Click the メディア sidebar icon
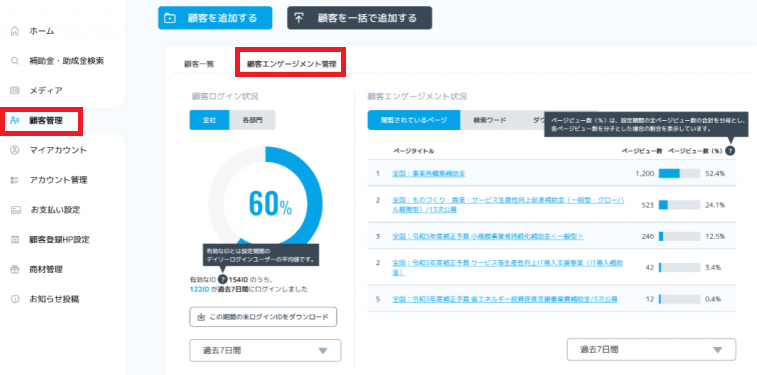Image resolution: width=757 pixels, height=375 pixels. (14, 90)
